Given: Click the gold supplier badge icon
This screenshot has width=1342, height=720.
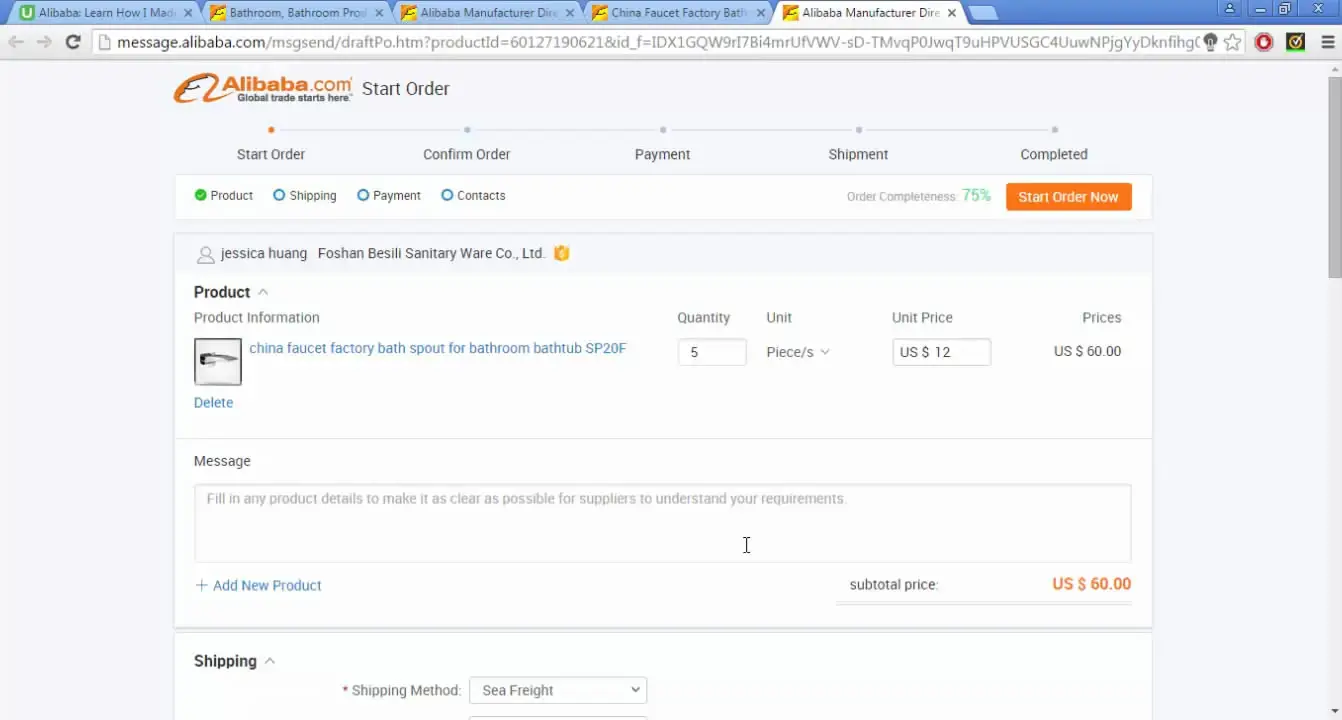Looking at the screenshot, I should 561,253.
